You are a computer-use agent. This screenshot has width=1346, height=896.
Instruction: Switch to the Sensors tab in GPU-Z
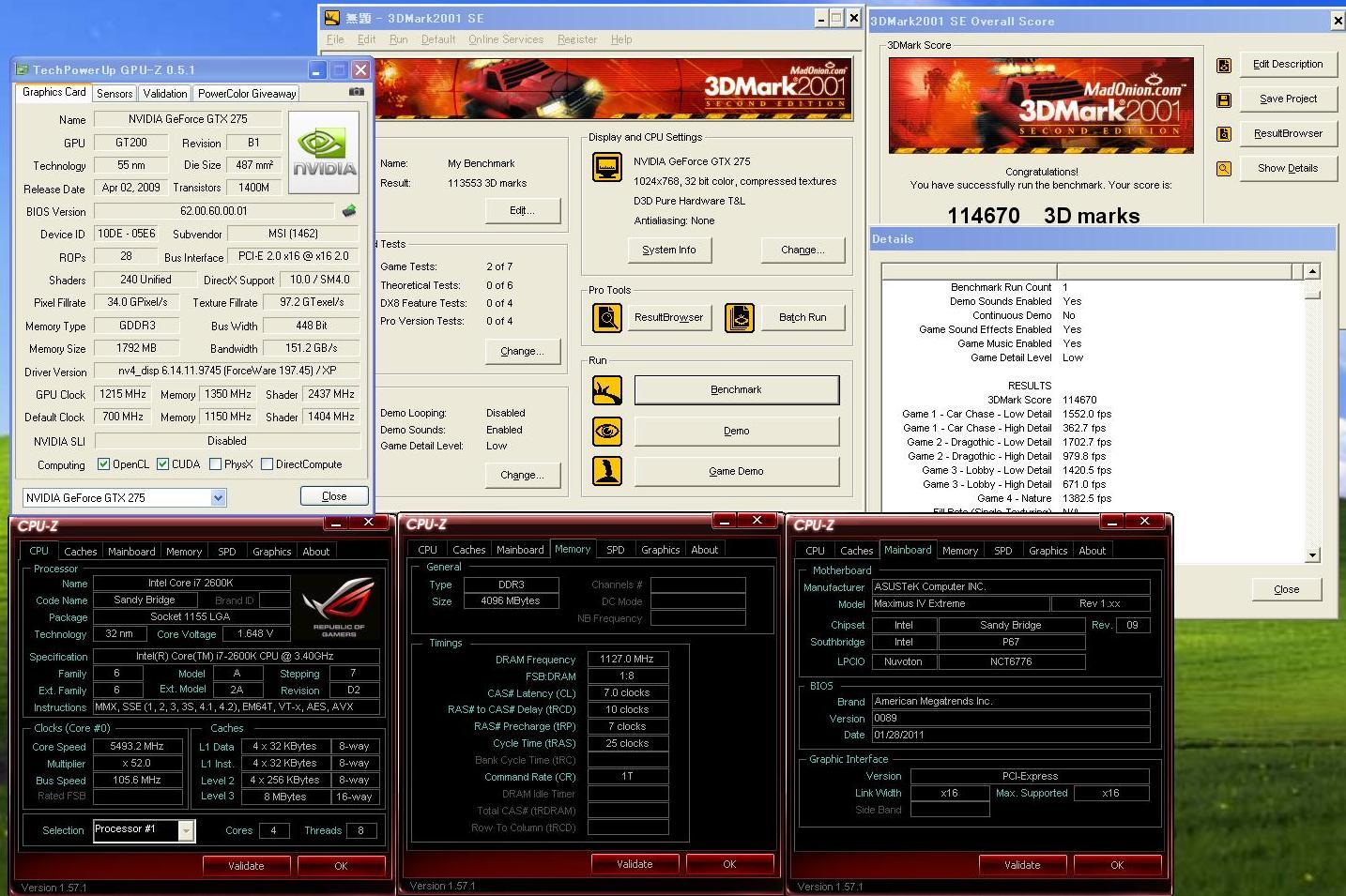[x=115, y=93]
